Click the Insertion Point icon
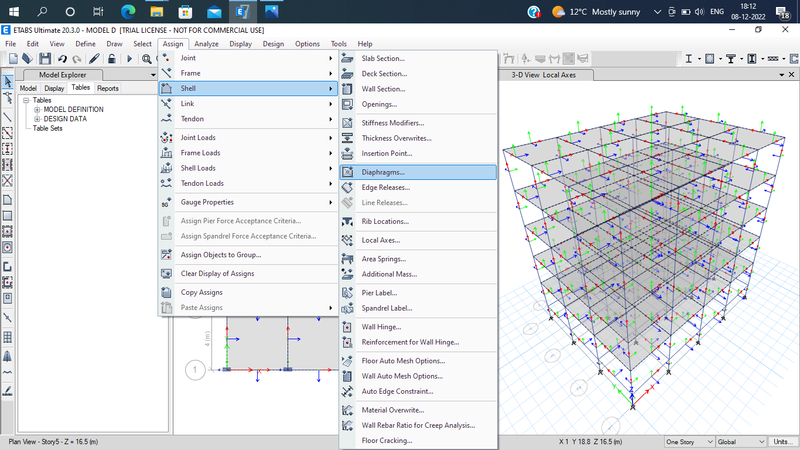This screenshot has height=450, width=800. pyautogui.click(x=347, y=154)
